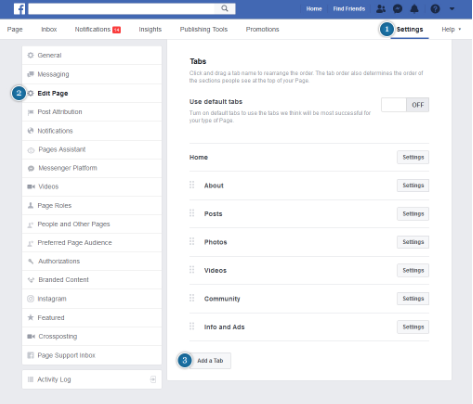Click the red notifications count badge

pos(116,30)
